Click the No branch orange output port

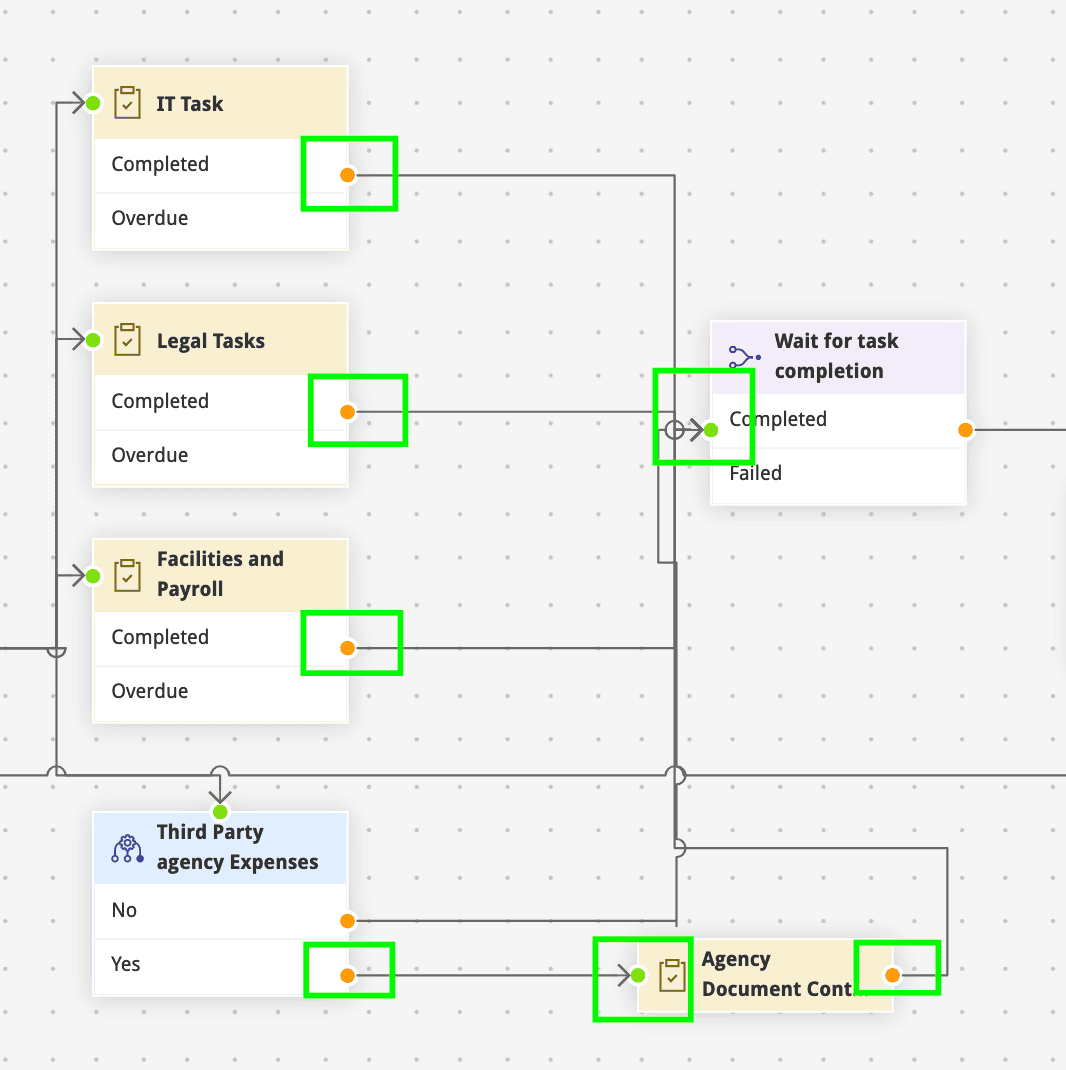(x=347, y=921)
